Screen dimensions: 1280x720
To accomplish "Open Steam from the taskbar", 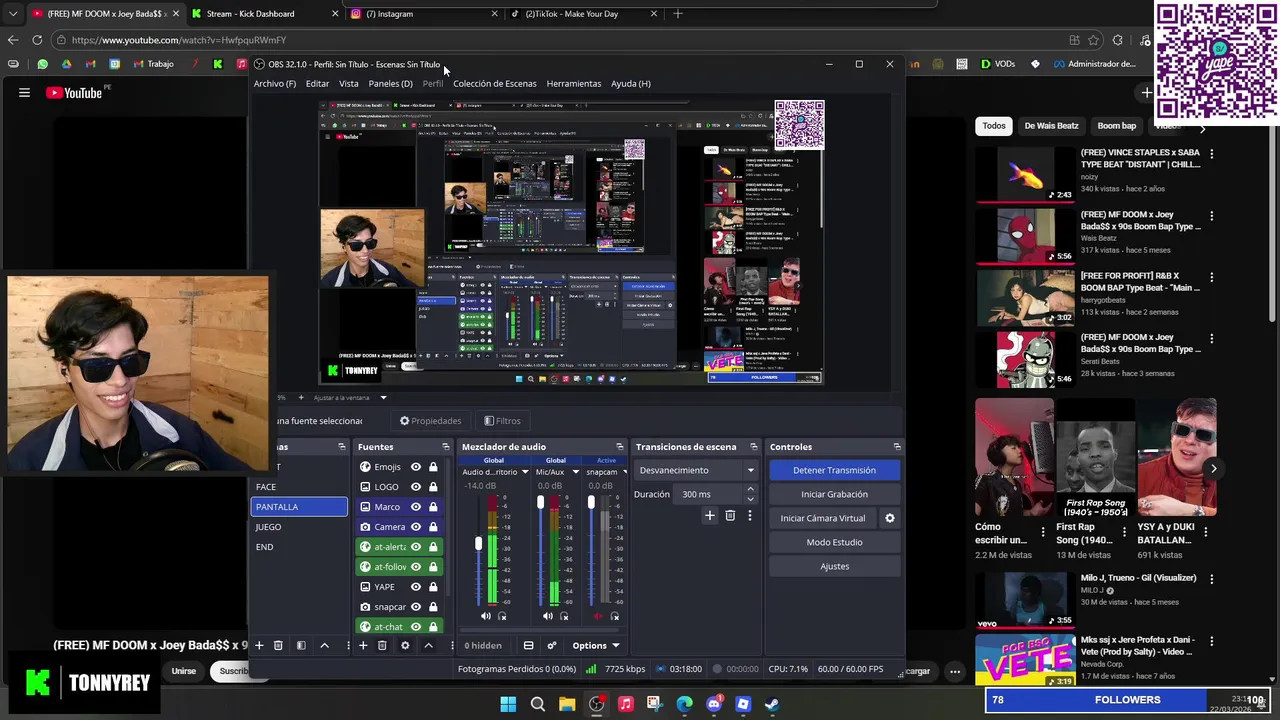I will click(772, 704).
